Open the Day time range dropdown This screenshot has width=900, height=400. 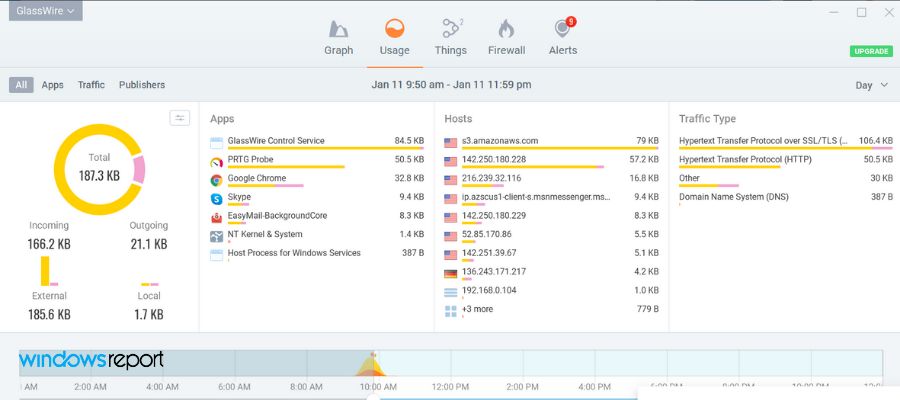click(871, 86)
